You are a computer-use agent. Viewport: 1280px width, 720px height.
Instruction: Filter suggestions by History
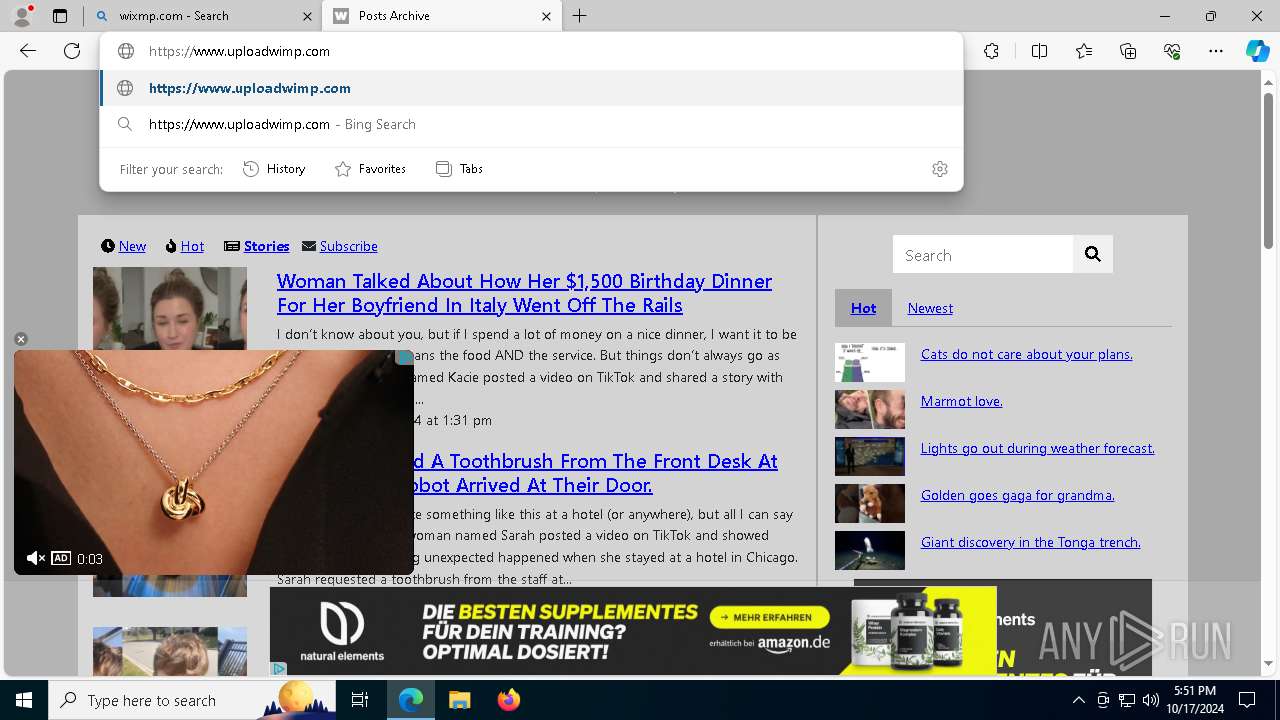(274, 169)
